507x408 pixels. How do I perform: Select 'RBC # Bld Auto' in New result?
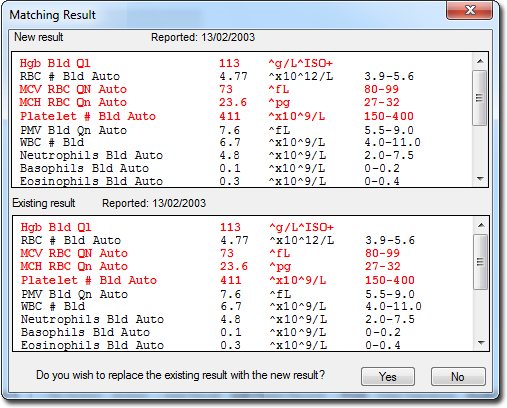click(70, 76)
